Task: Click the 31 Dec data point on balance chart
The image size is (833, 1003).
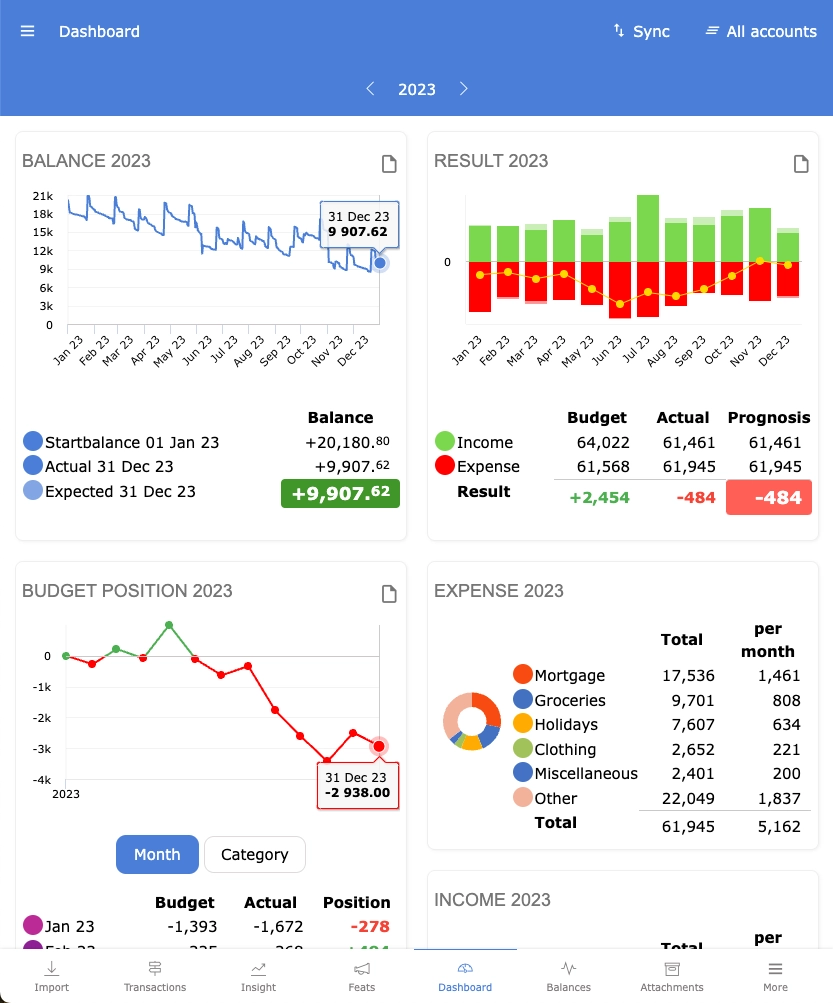Action: coord(379,262)
